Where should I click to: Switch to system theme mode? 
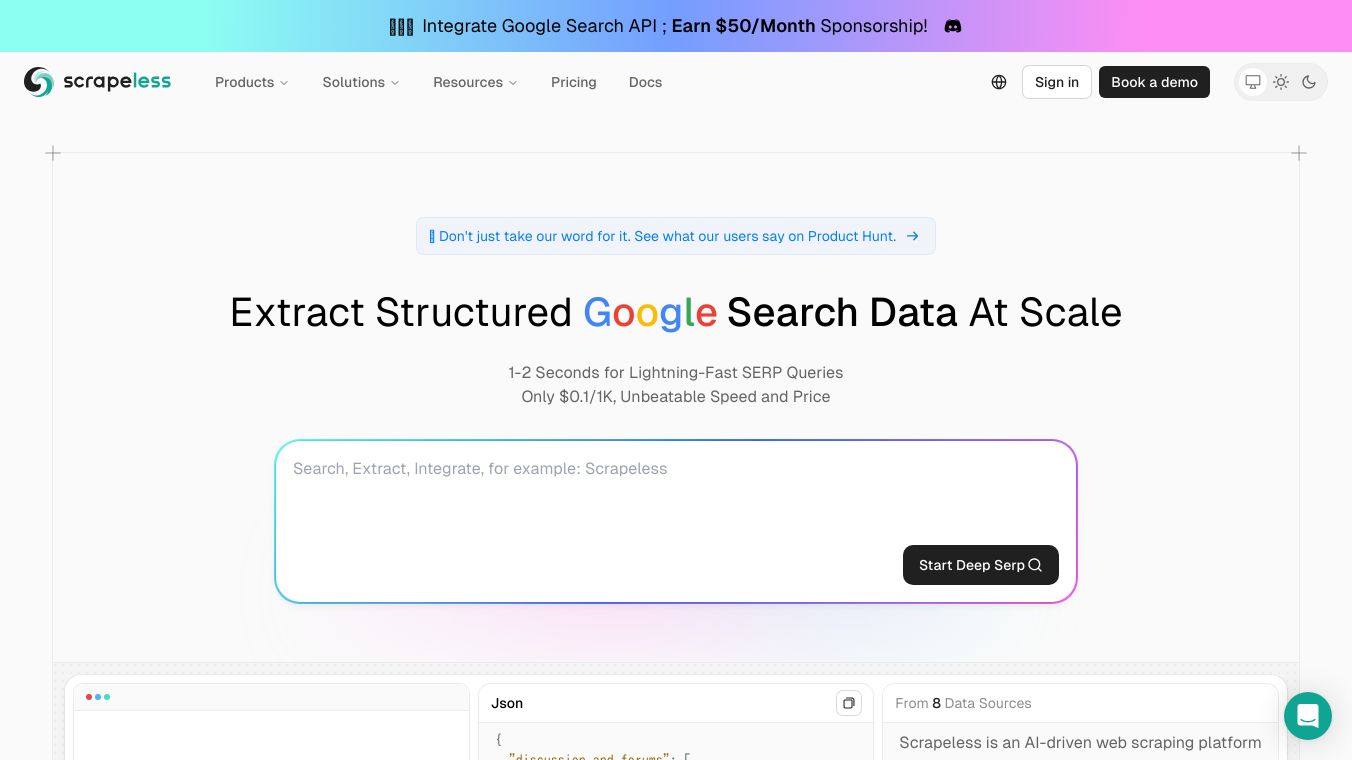[1253, 82]
